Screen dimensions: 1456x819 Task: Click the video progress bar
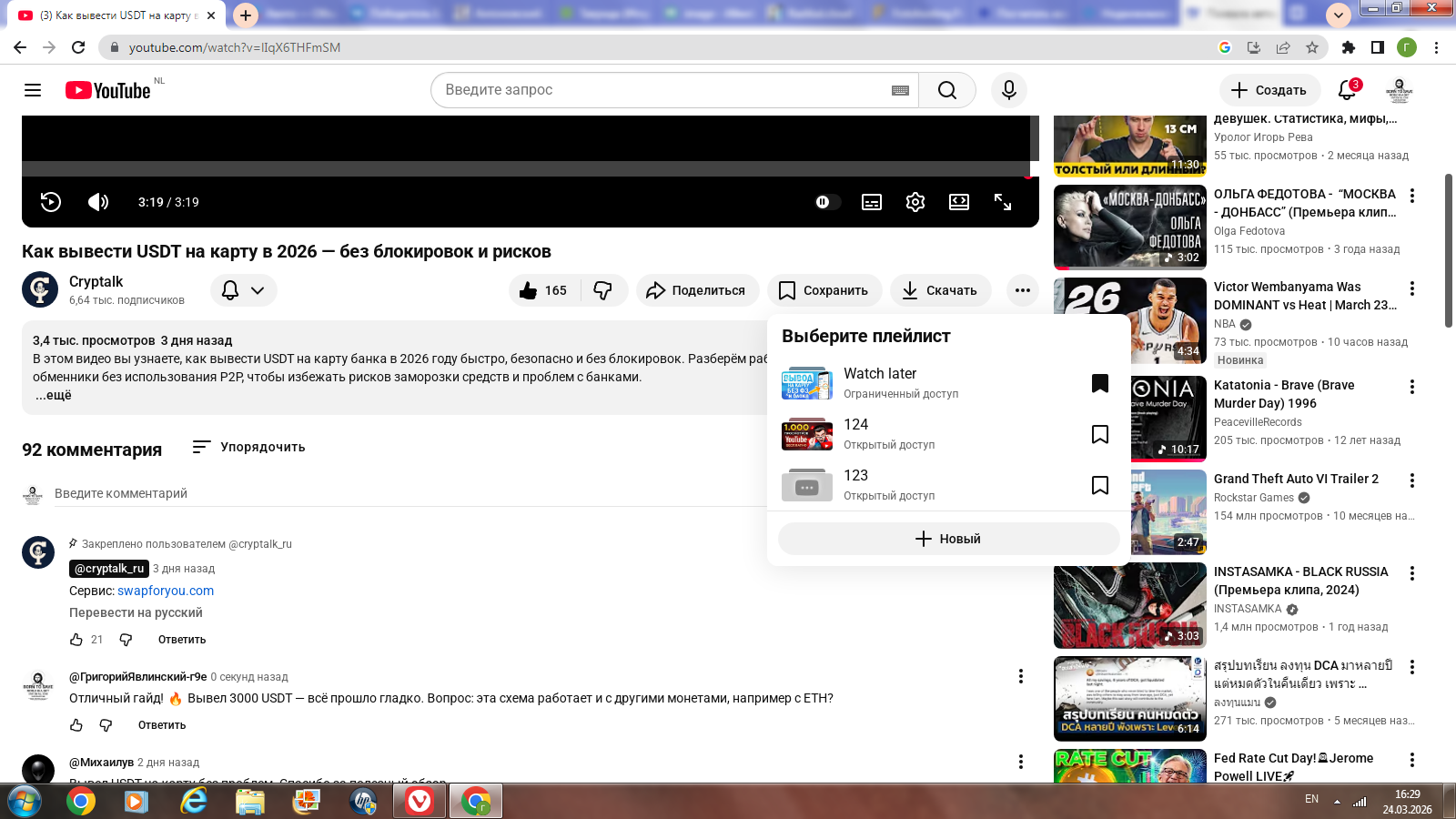point(526,169)
